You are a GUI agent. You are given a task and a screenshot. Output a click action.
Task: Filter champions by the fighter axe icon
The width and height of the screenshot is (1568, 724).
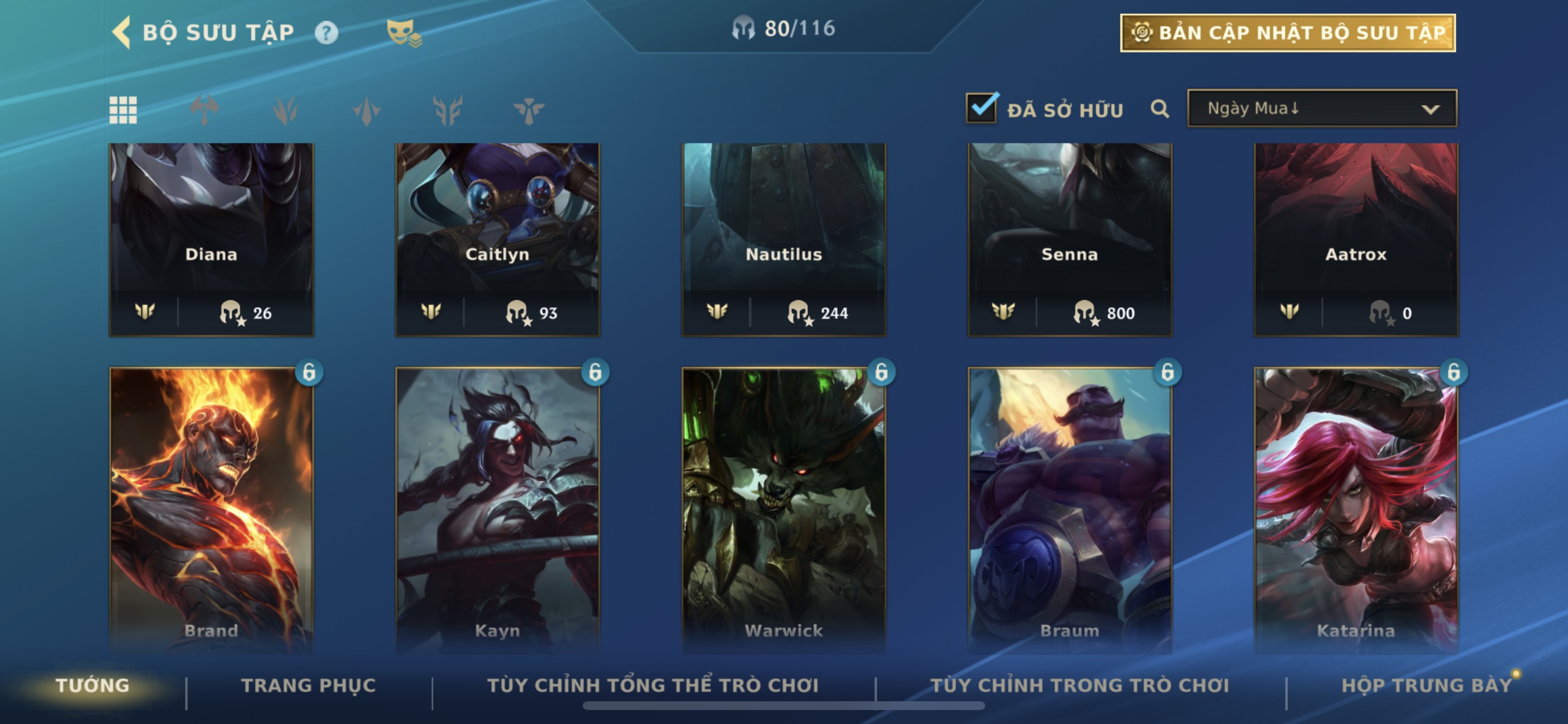coord(204,110)
